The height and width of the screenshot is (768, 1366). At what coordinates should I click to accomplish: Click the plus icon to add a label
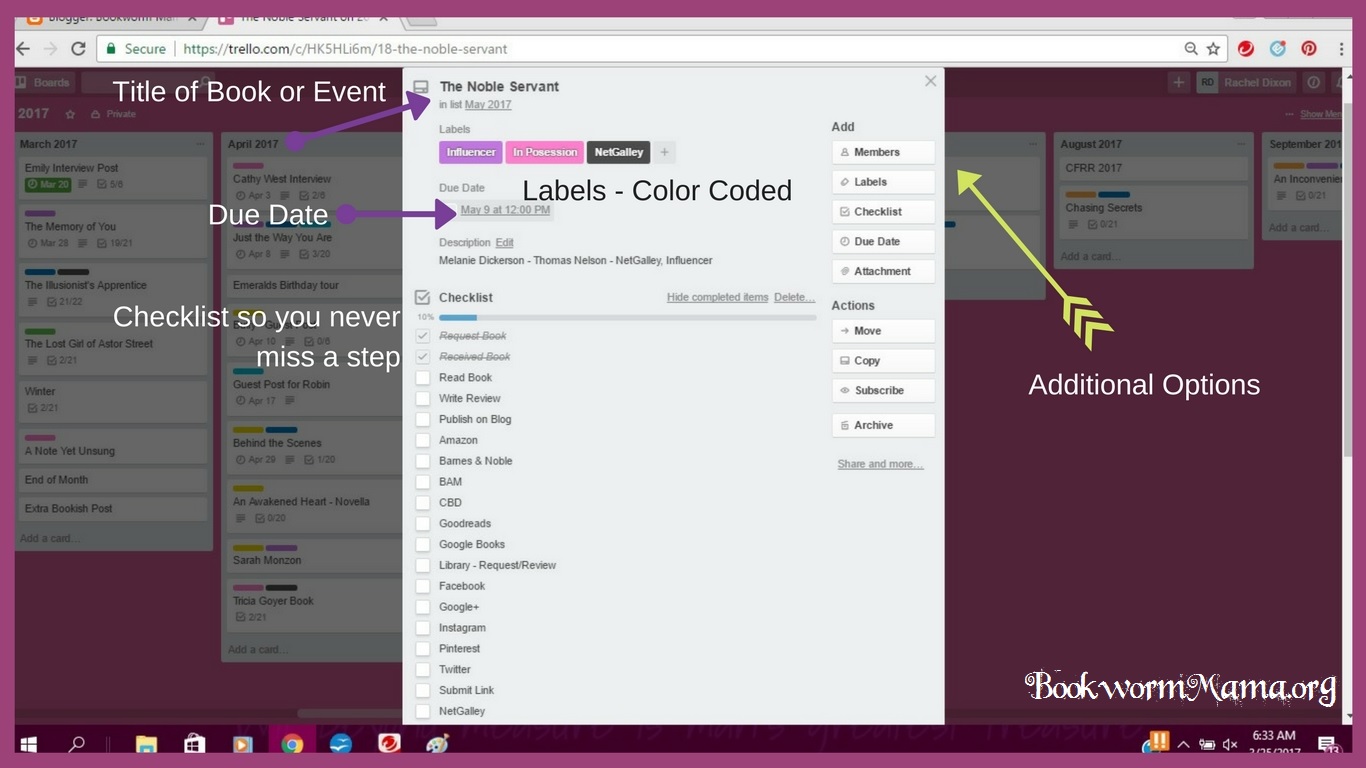[664, 152]
